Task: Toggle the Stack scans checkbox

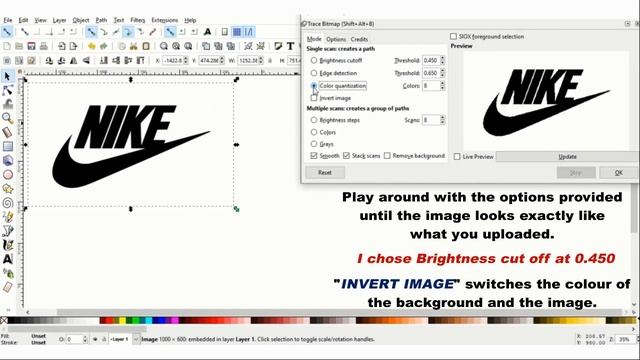Action: (346, 156)
